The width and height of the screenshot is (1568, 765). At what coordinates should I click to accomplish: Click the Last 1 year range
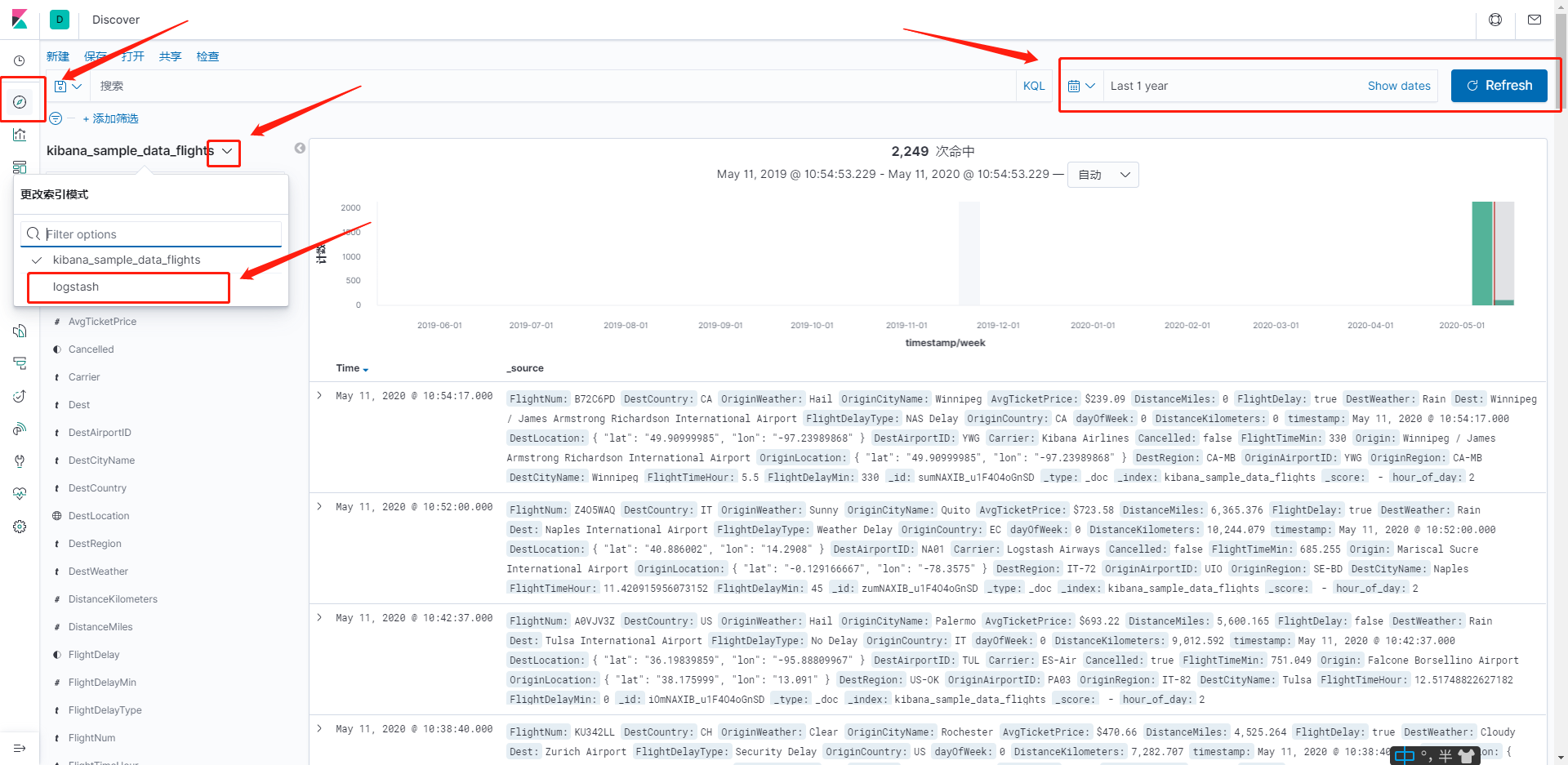pos(1139,86)
